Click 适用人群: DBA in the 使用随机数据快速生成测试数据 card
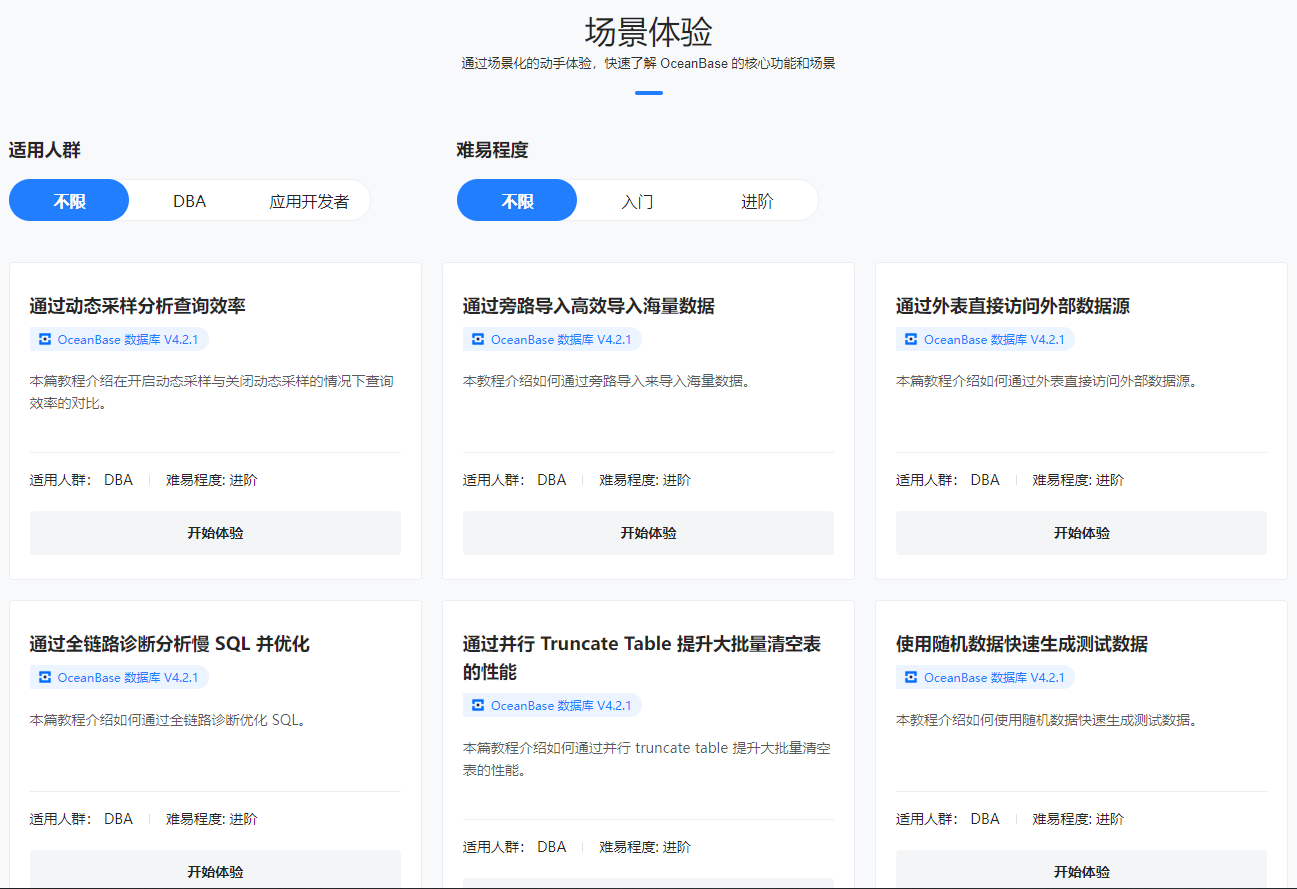The width and height of the screenshot is (1297, 889). click(947, 819)
